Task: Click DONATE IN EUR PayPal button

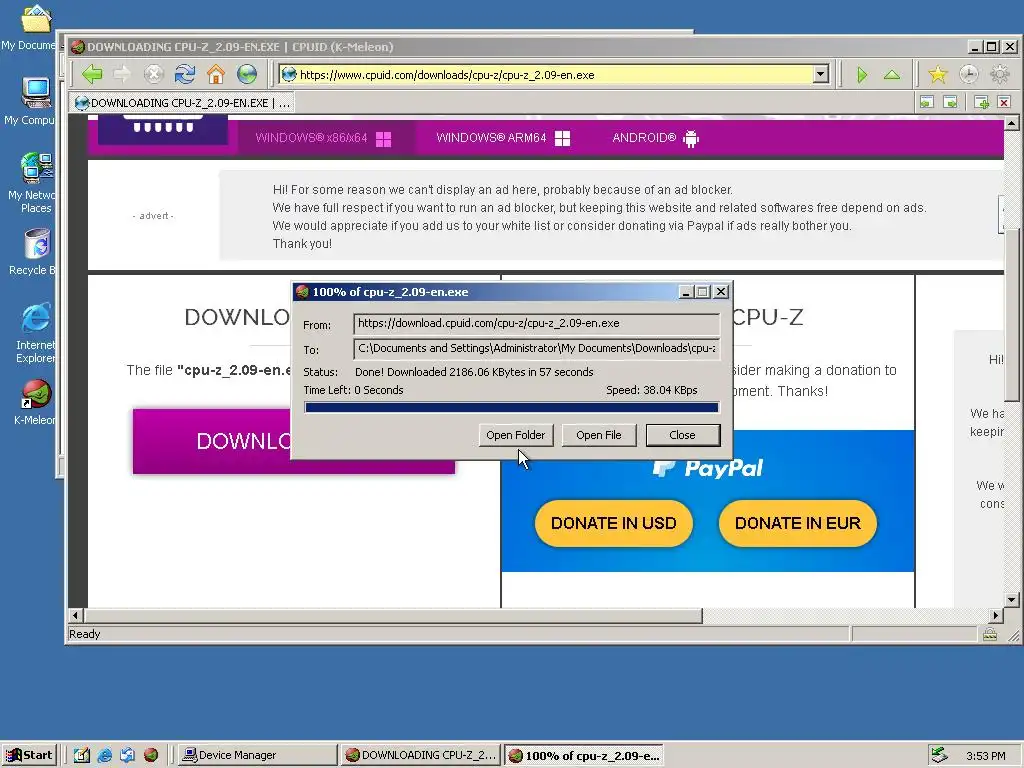Action: (797, 523)
